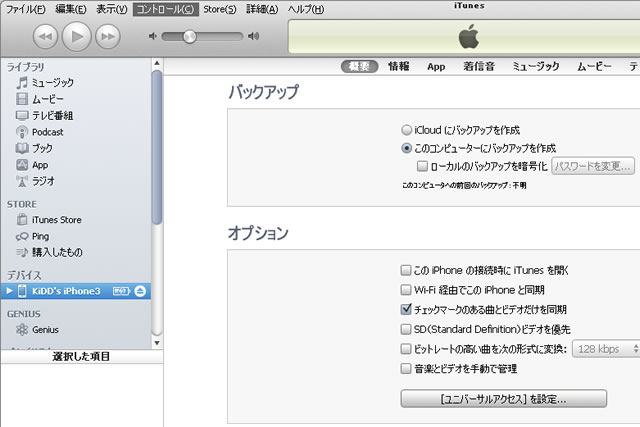Open the ブック library icon

[22, 148]
